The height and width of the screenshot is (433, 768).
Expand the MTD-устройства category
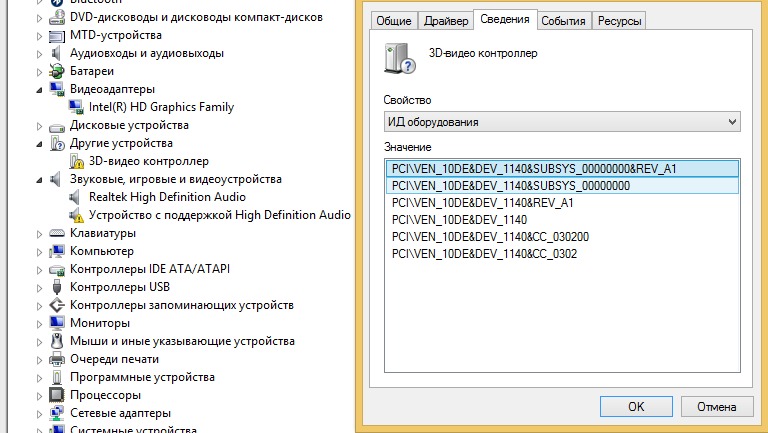39,36
